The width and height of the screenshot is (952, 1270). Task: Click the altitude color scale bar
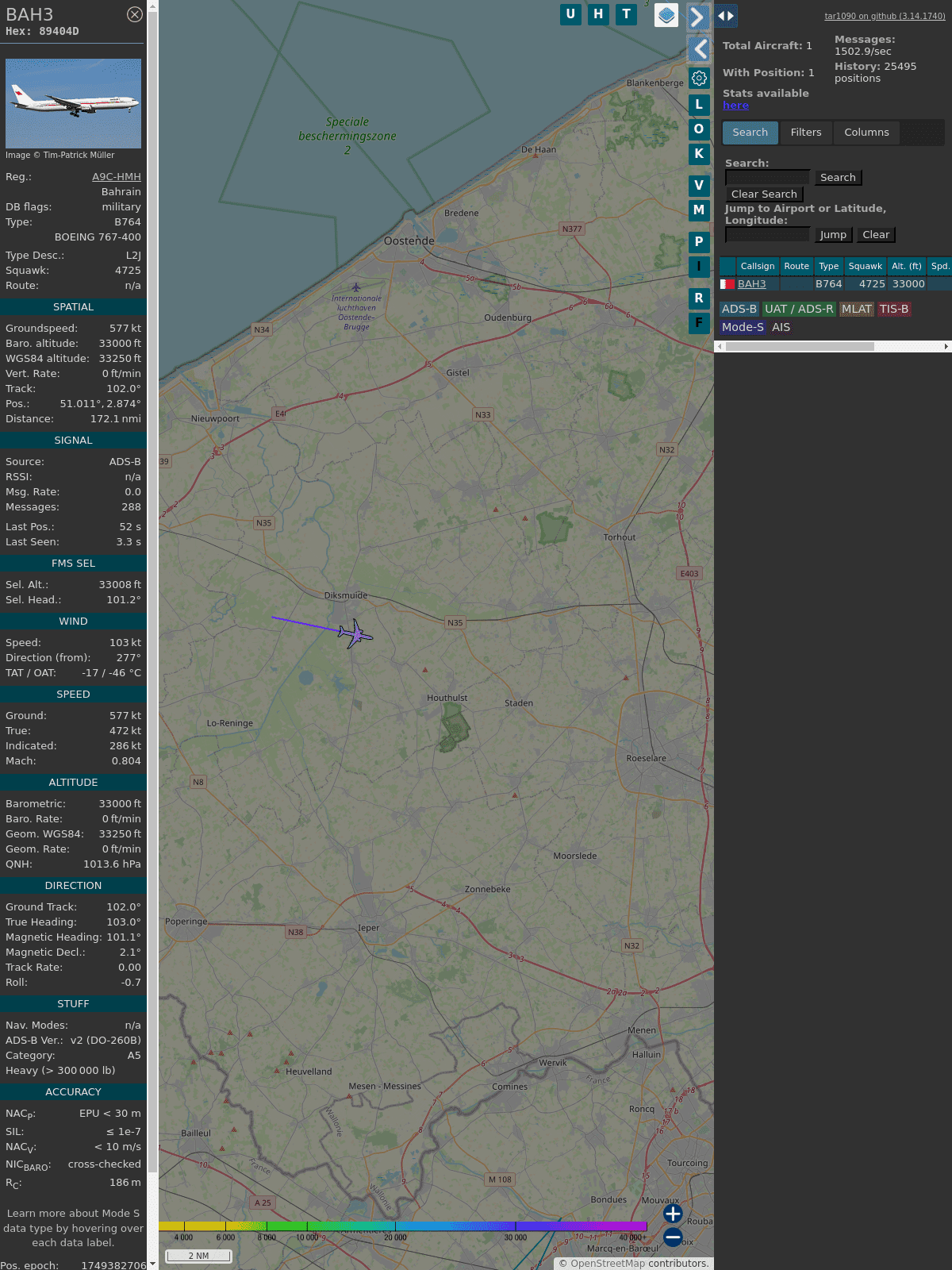403,1226
